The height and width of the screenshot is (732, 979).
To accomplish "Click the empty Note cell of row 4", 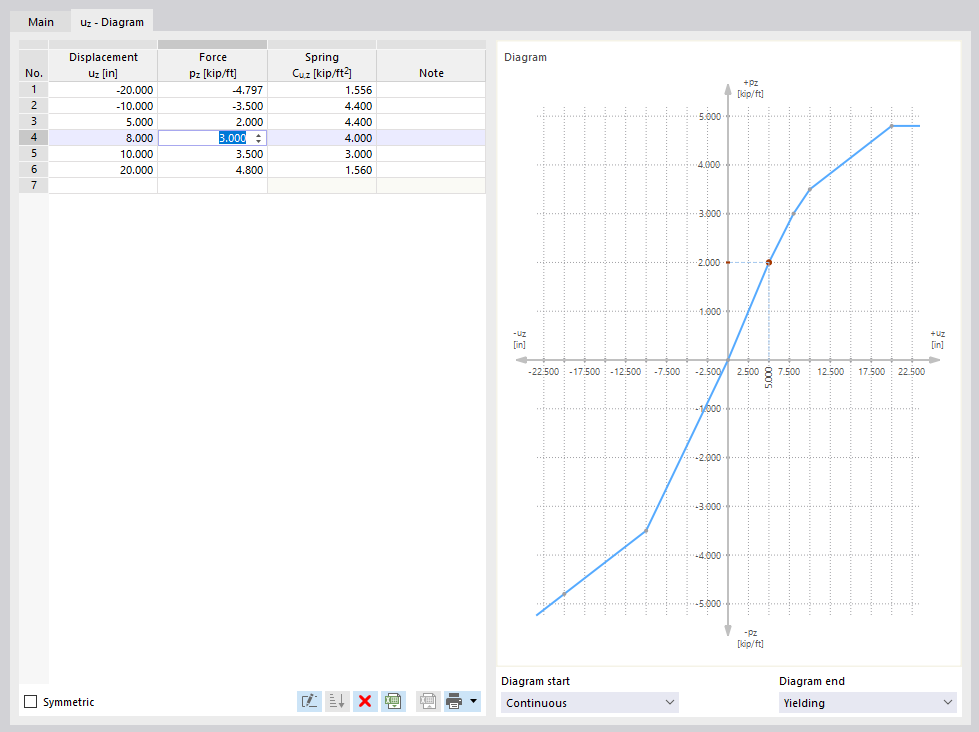I will coord(430,137).
